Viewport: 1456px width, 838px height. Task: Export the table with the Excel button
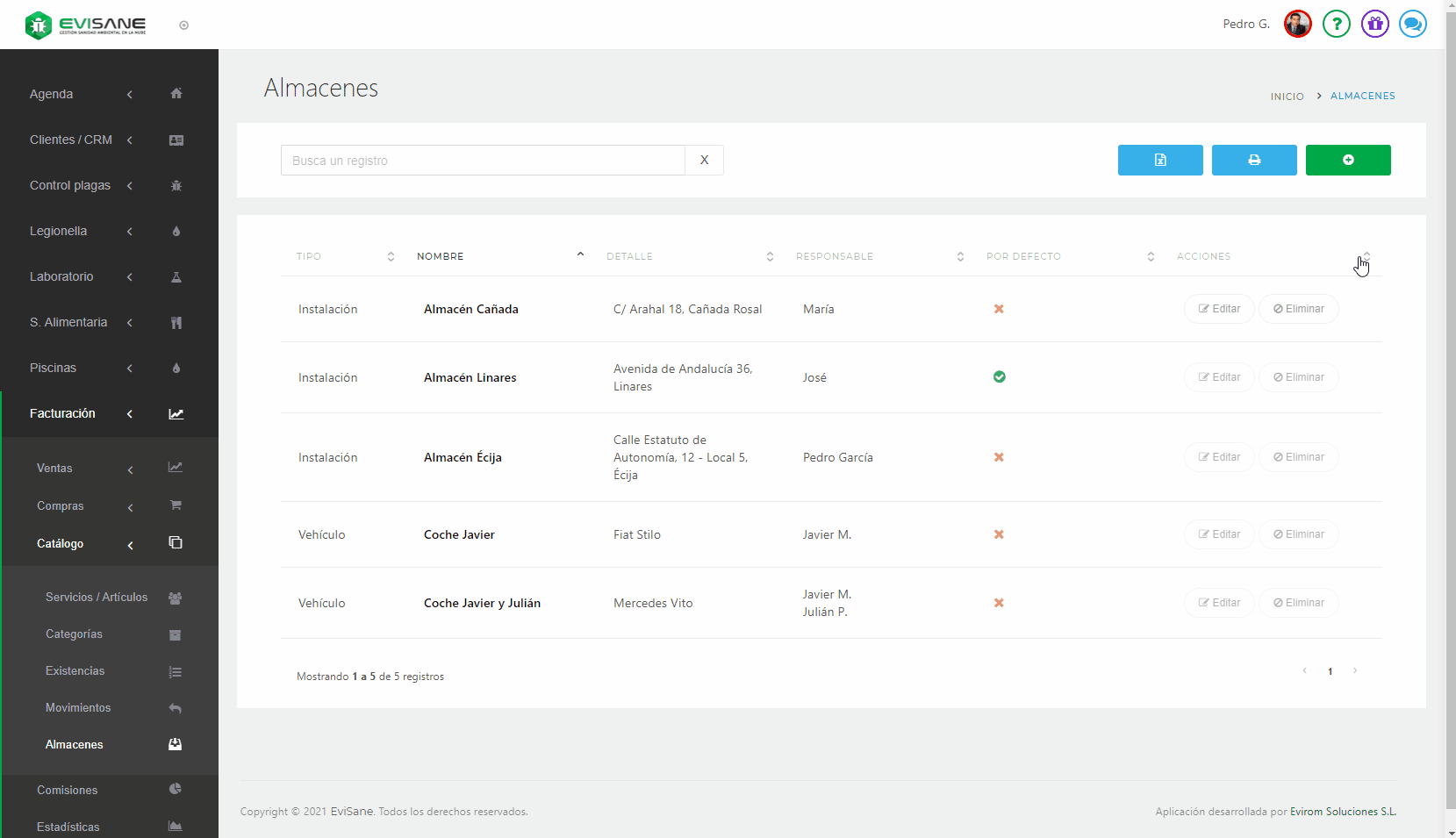pos(1159,160)
